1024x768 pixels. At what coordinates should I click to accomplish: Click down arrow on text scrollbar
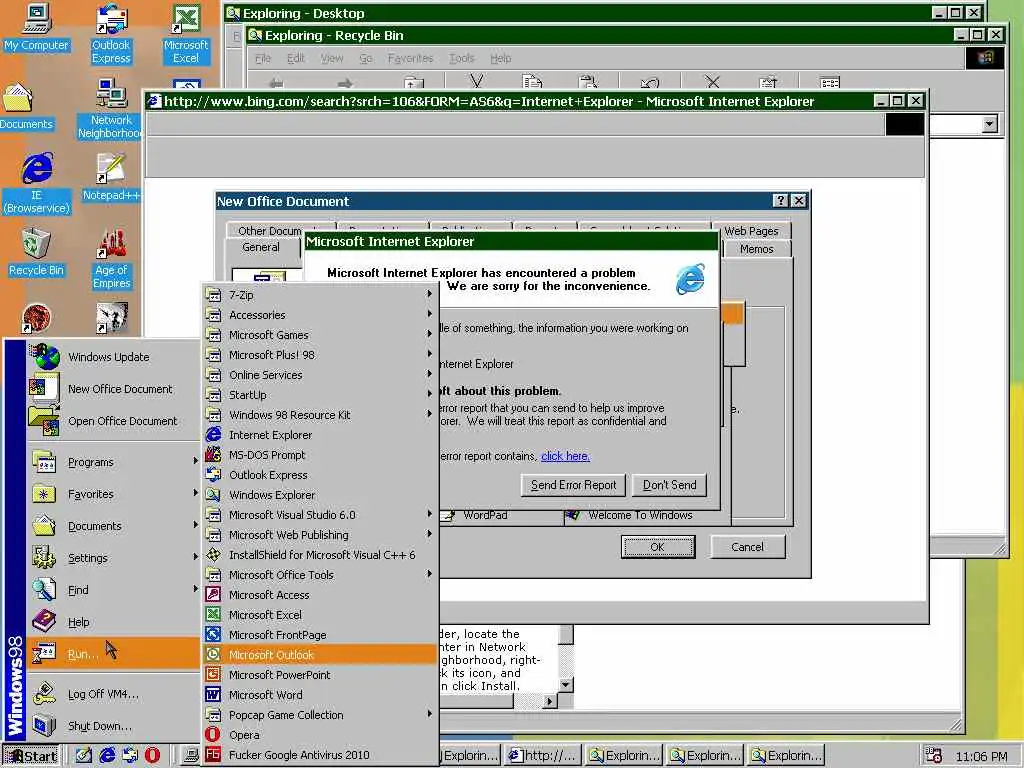tap(566, 685)
